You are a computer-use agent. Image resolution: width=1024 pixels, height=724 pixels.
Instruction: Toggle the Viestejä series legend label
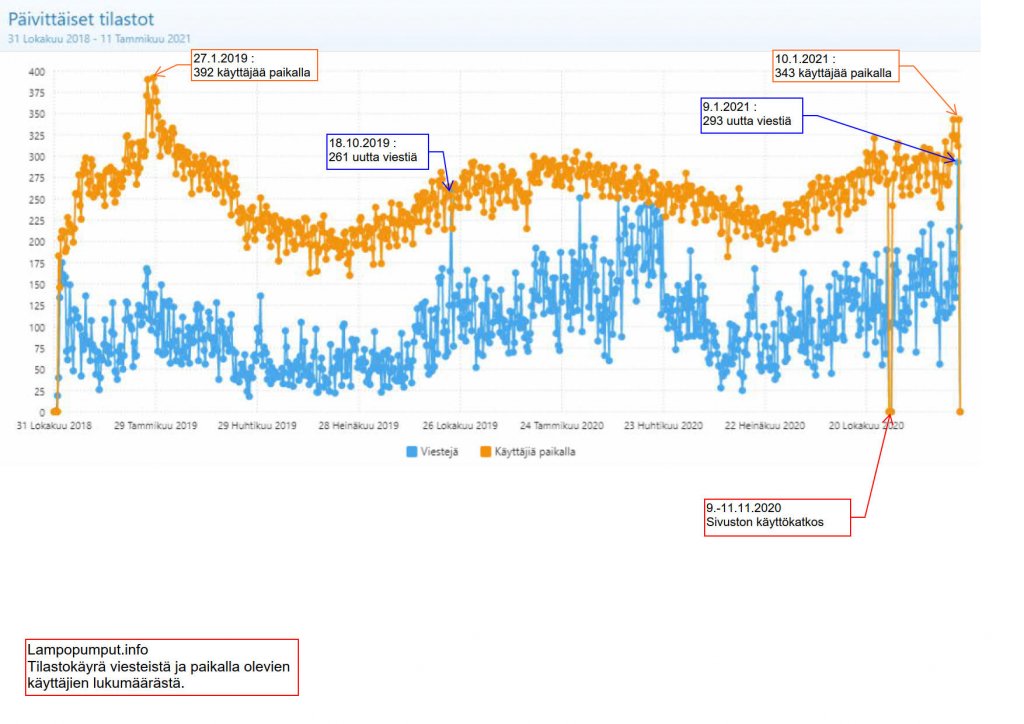[x=440, y=451]
